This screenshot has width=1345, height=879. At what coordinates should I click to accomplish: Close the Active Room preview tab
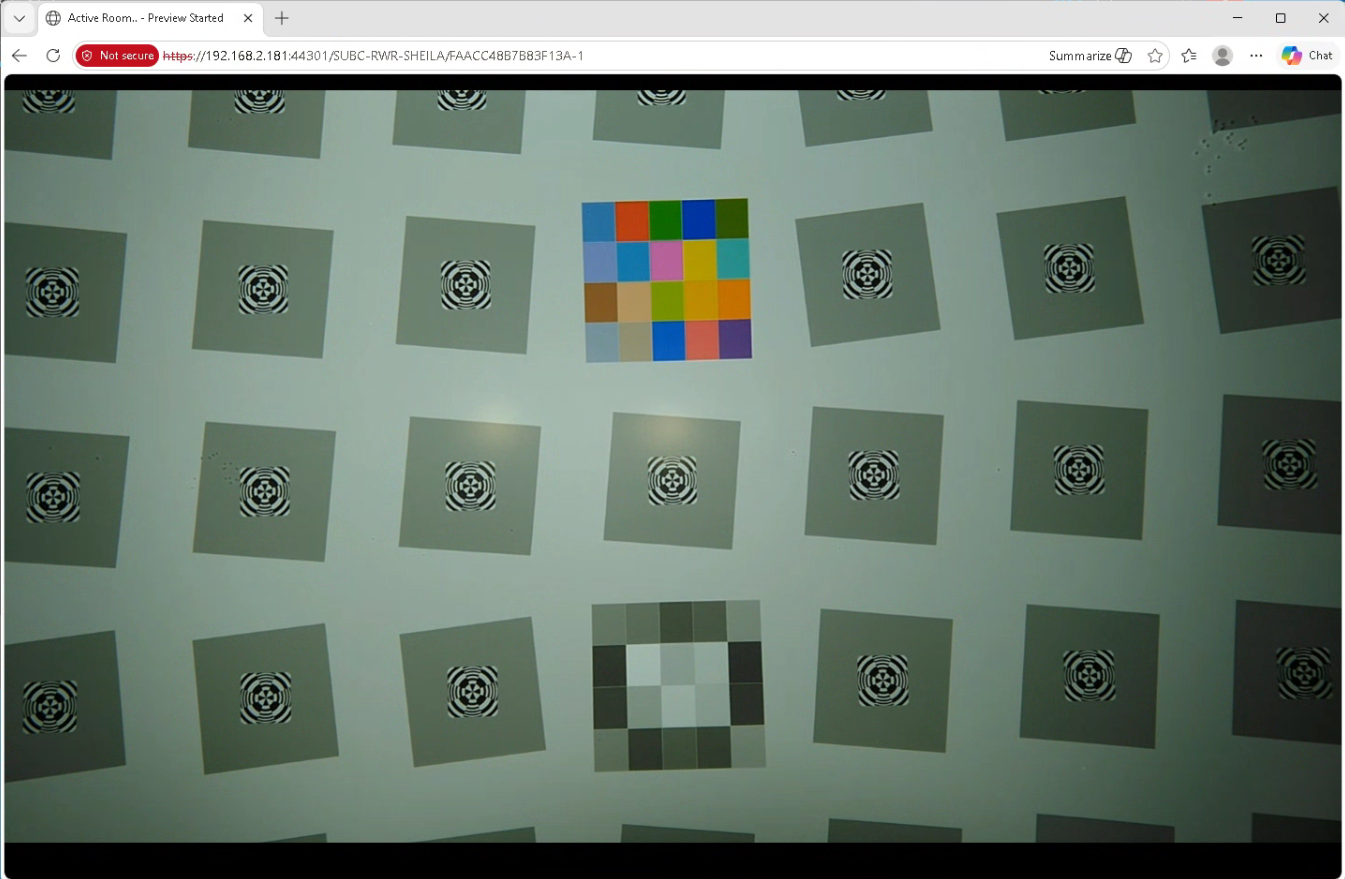pos(248,18)
